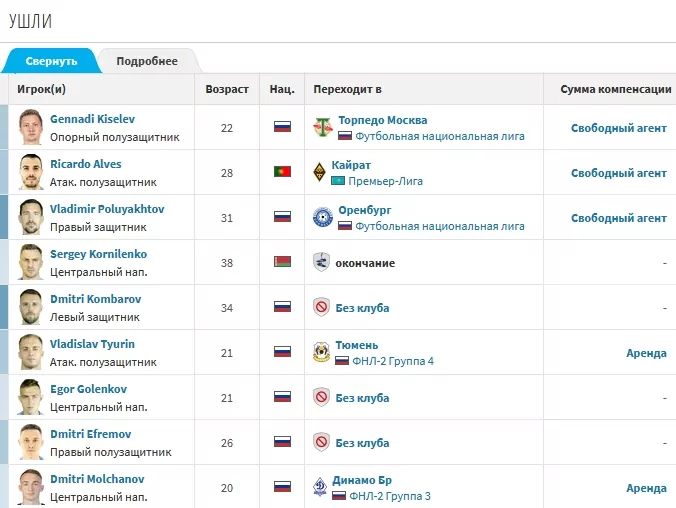Click the no-club icon in Kombarov's row
The image size is (676, 508).
point(321,308)
